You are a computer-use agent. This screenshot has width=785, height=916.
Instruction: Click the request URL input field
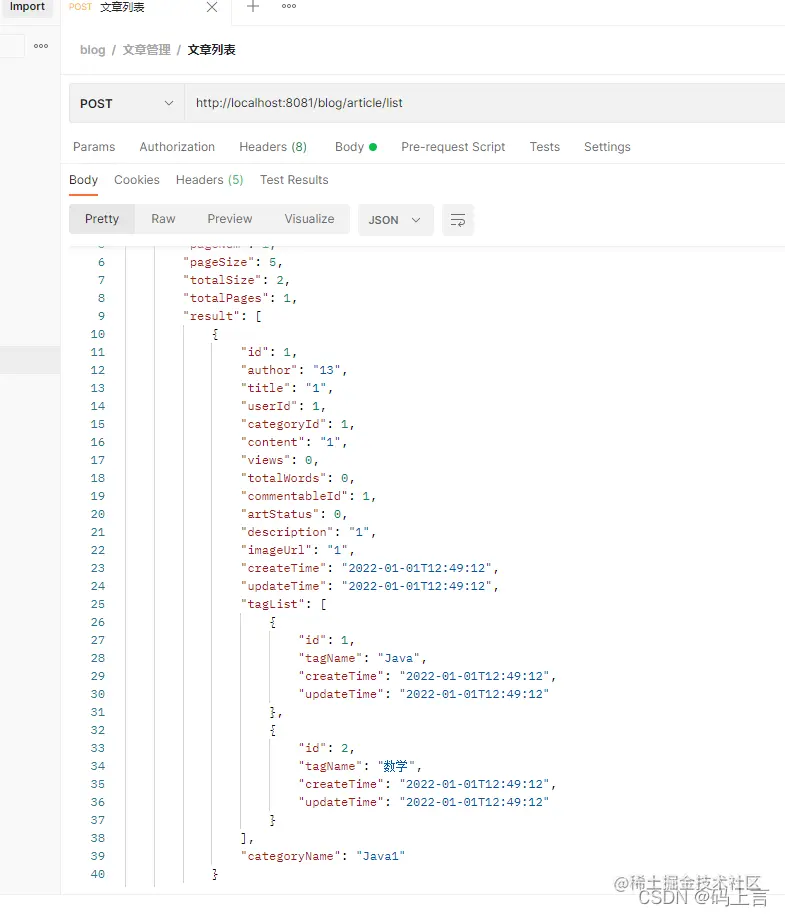[485, 103]
